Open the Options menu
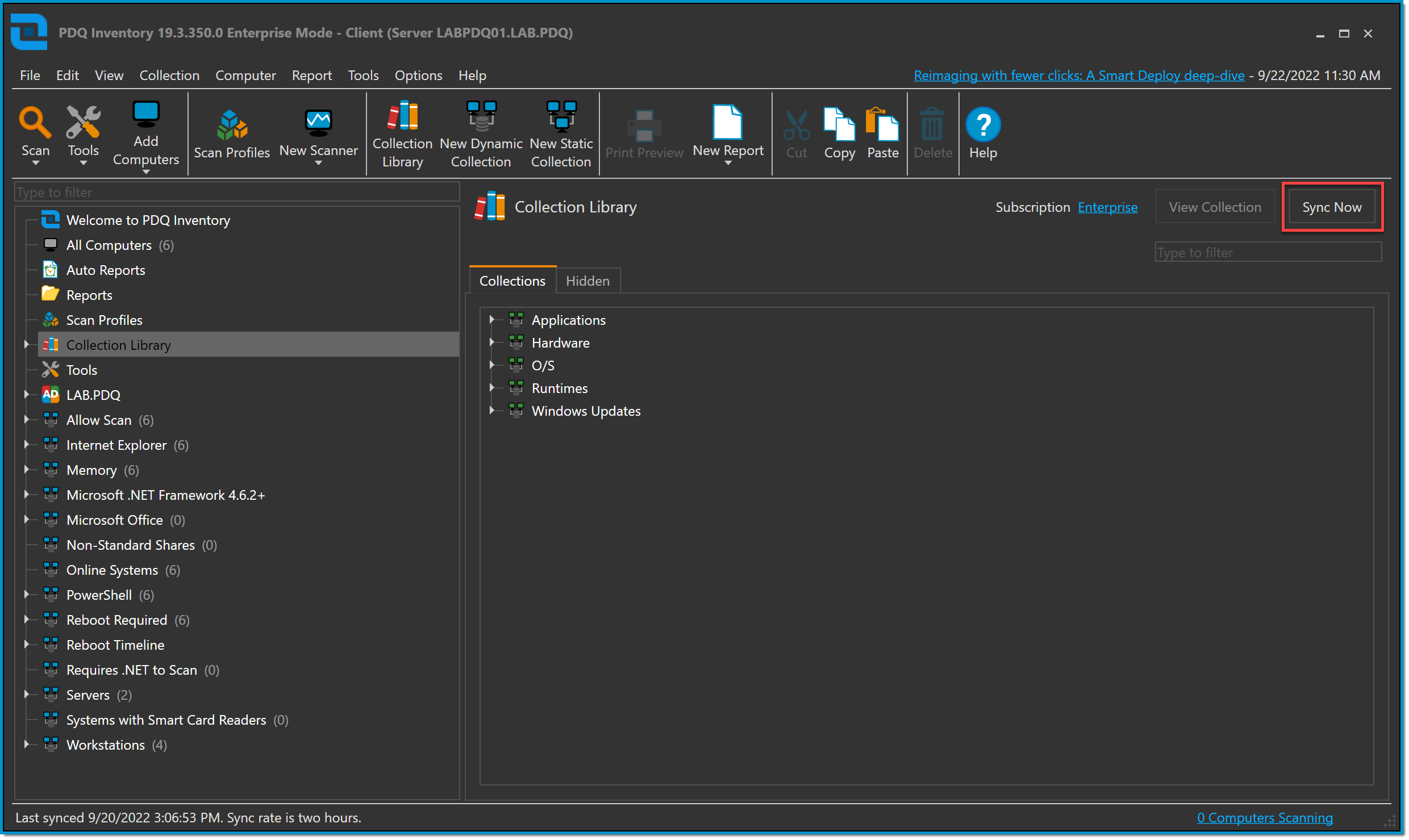The width and height of the screenshot is (1409, 840). pyautogui.click(x=418, y=76)
